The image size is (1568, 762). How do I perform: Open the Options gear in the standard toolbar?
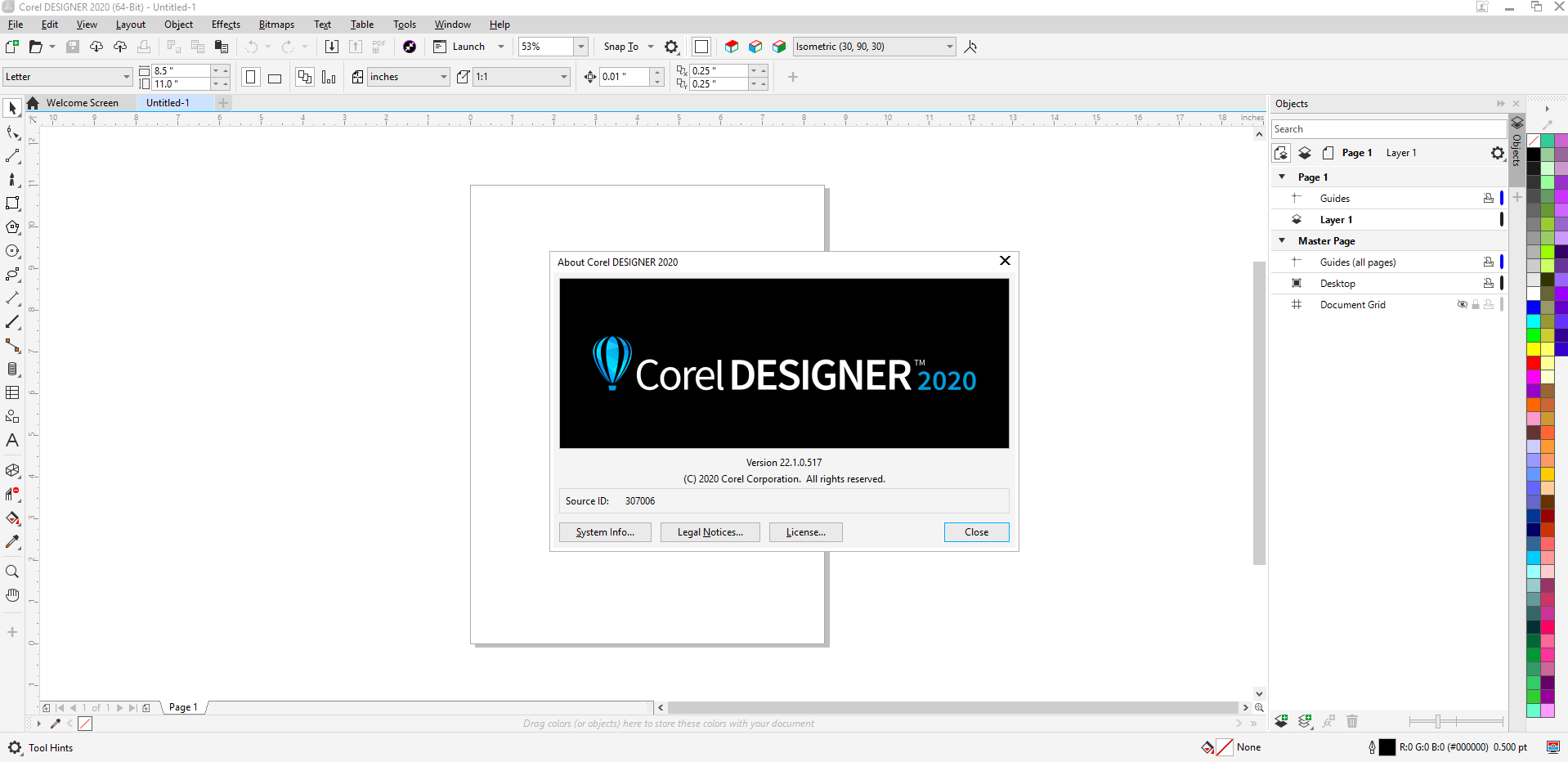tap(671, 47)
